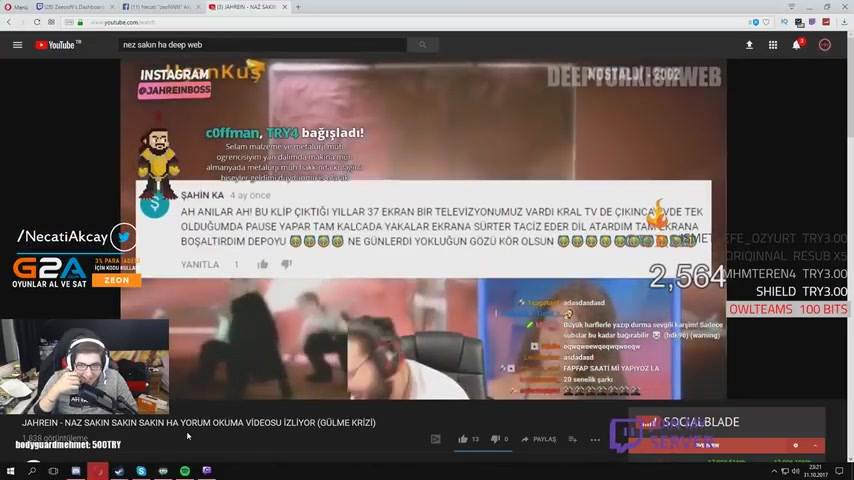Screen dimensions: 854x480
Task: Click the taskbar clock showing 23:21
Action: 816,471
